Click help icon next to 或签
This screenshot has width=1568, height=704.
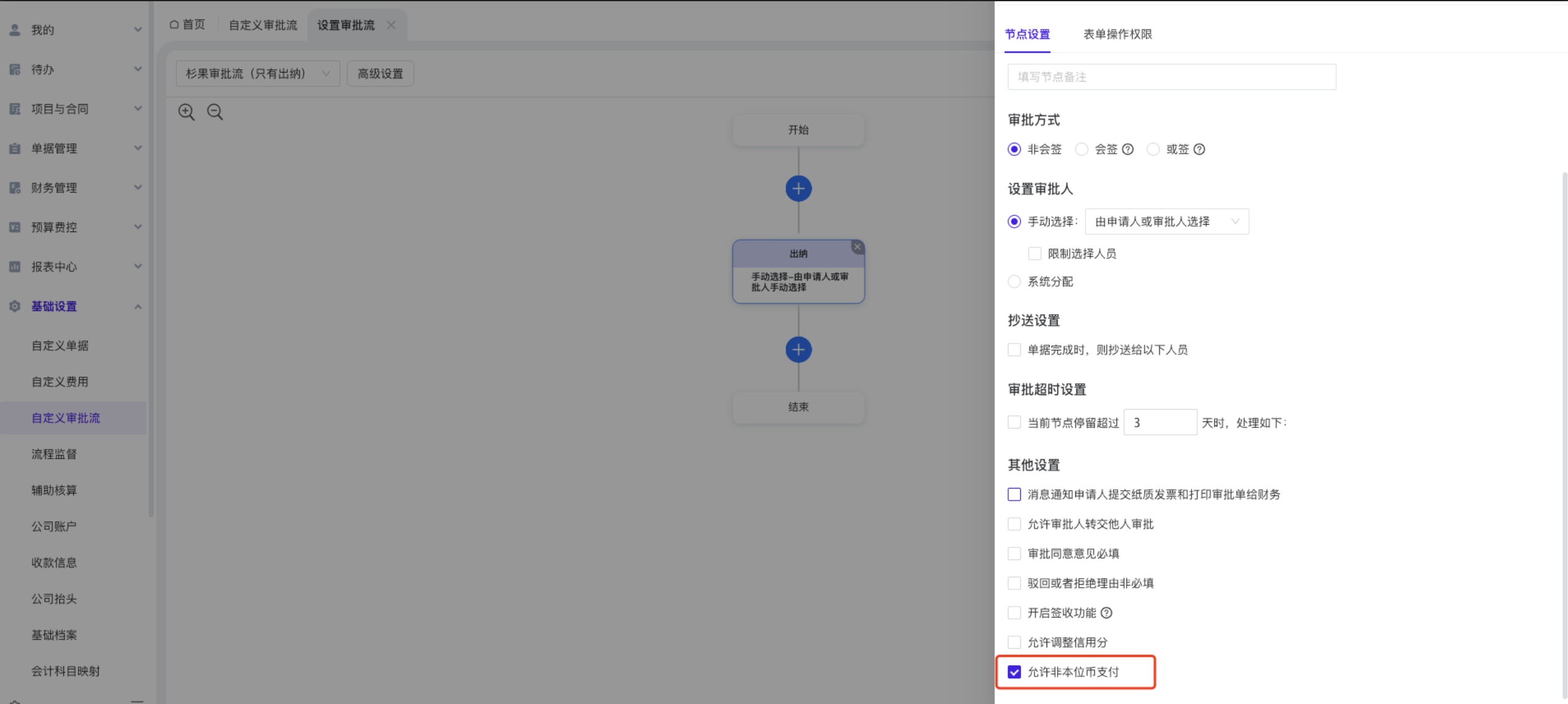1200,149
